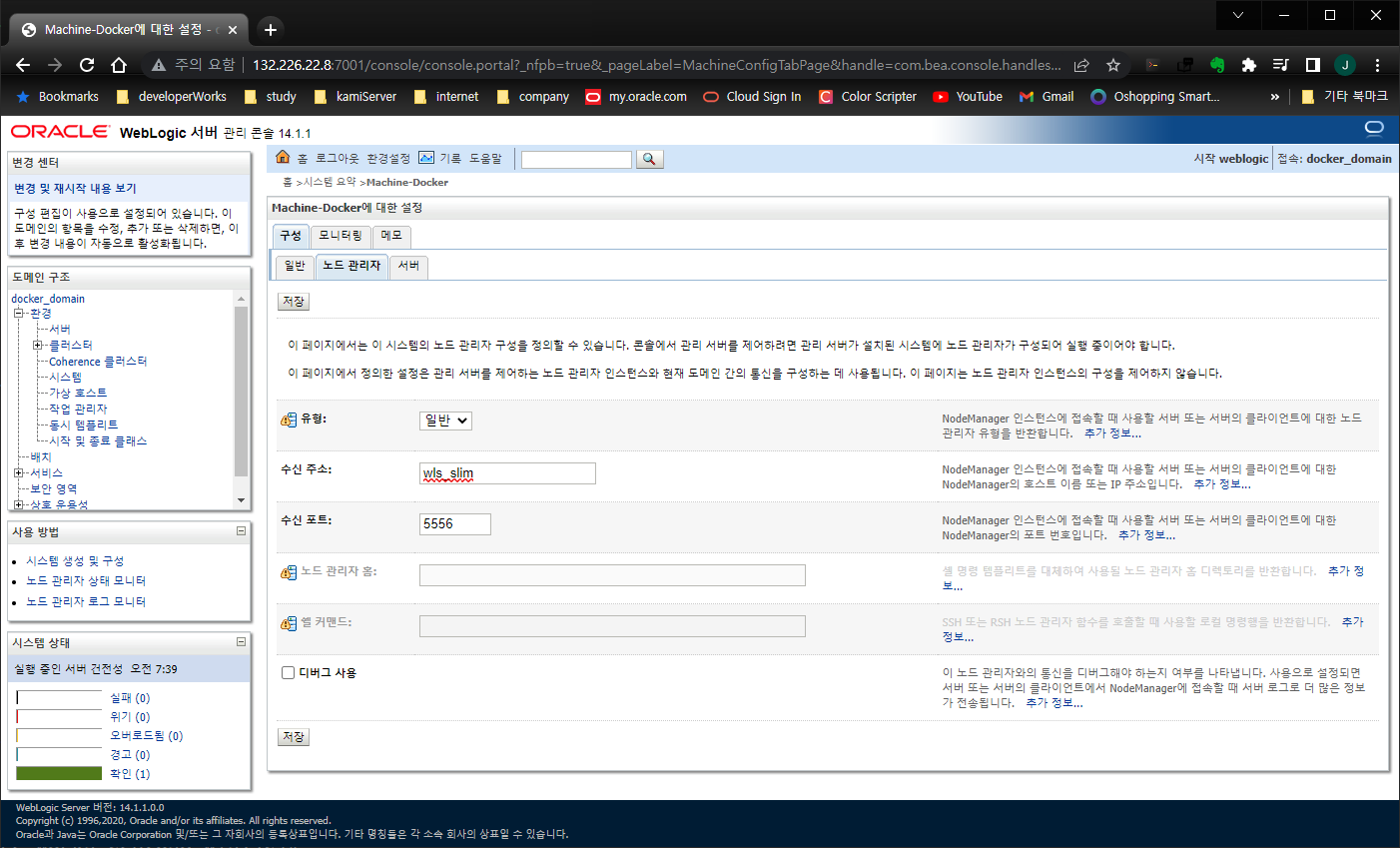Switch to the 모니터링 tab
This screenshot has width=1400, height=848.
point(341,236)
